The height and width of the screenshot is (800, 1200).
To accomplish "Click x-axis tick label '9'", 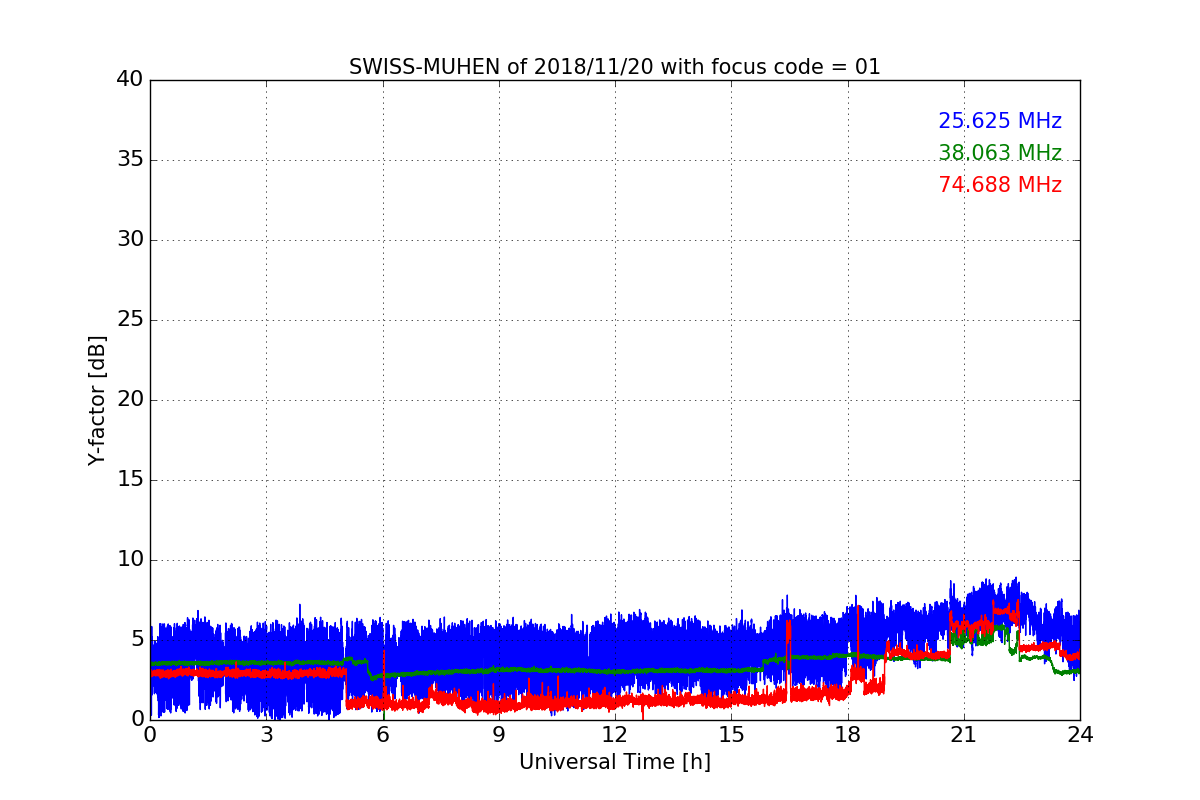I will 499,735.
